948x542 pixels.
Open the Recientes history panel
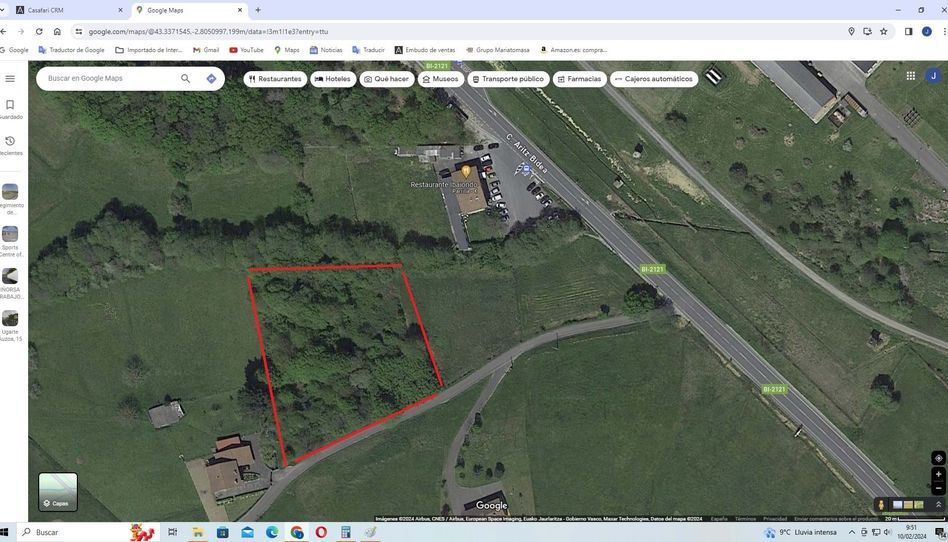(x=10, y=145)
